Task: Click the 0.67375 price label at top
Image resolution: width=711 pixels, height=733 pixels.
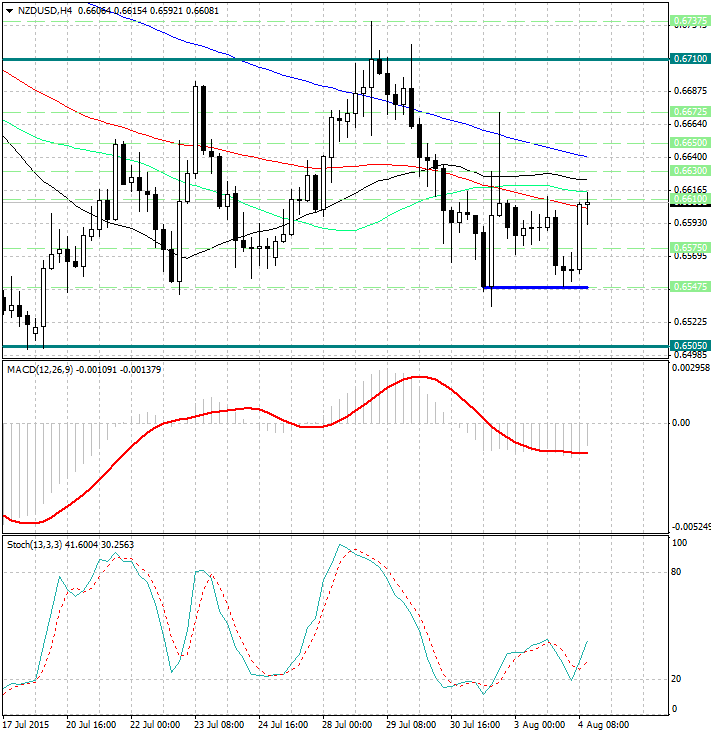Action: click(690, 20)
